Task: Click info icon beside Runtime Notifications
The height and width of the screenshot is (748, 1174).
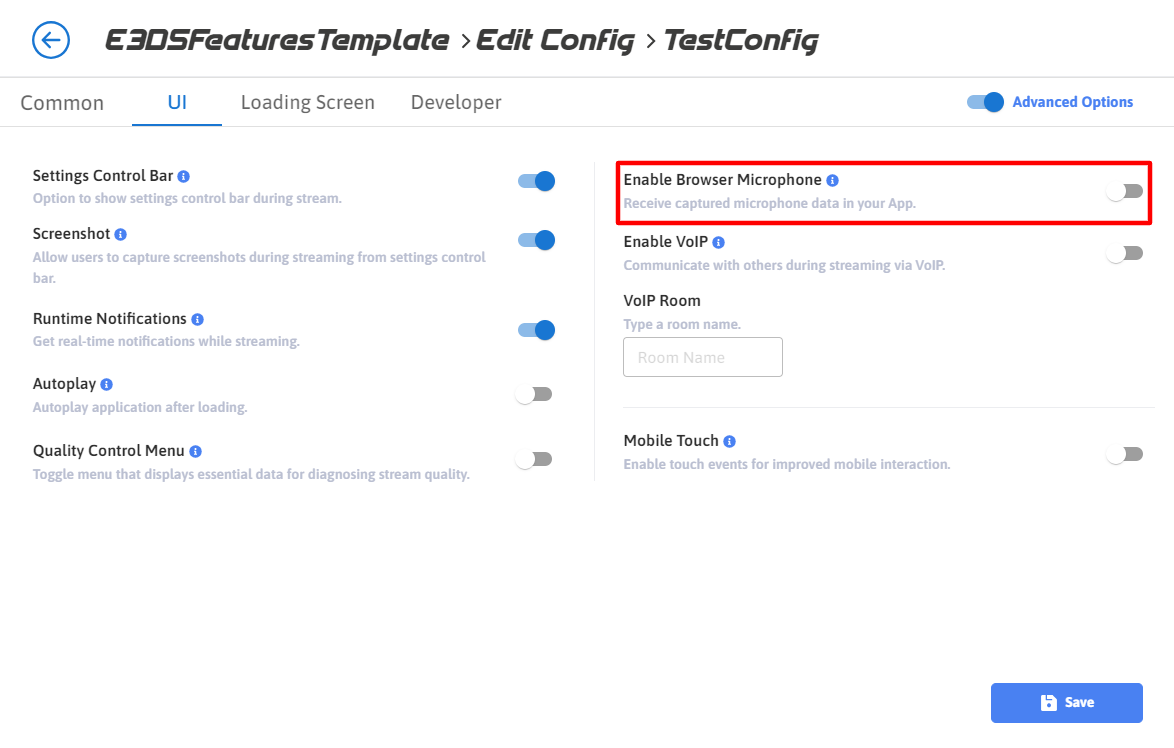Action: (198, 319)
